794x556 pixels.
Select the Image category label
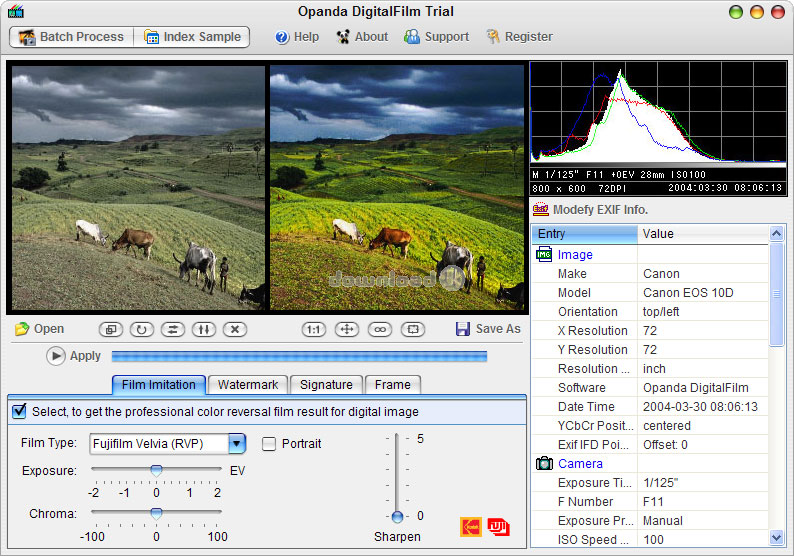pyautogui.click(x=575, y=255)
